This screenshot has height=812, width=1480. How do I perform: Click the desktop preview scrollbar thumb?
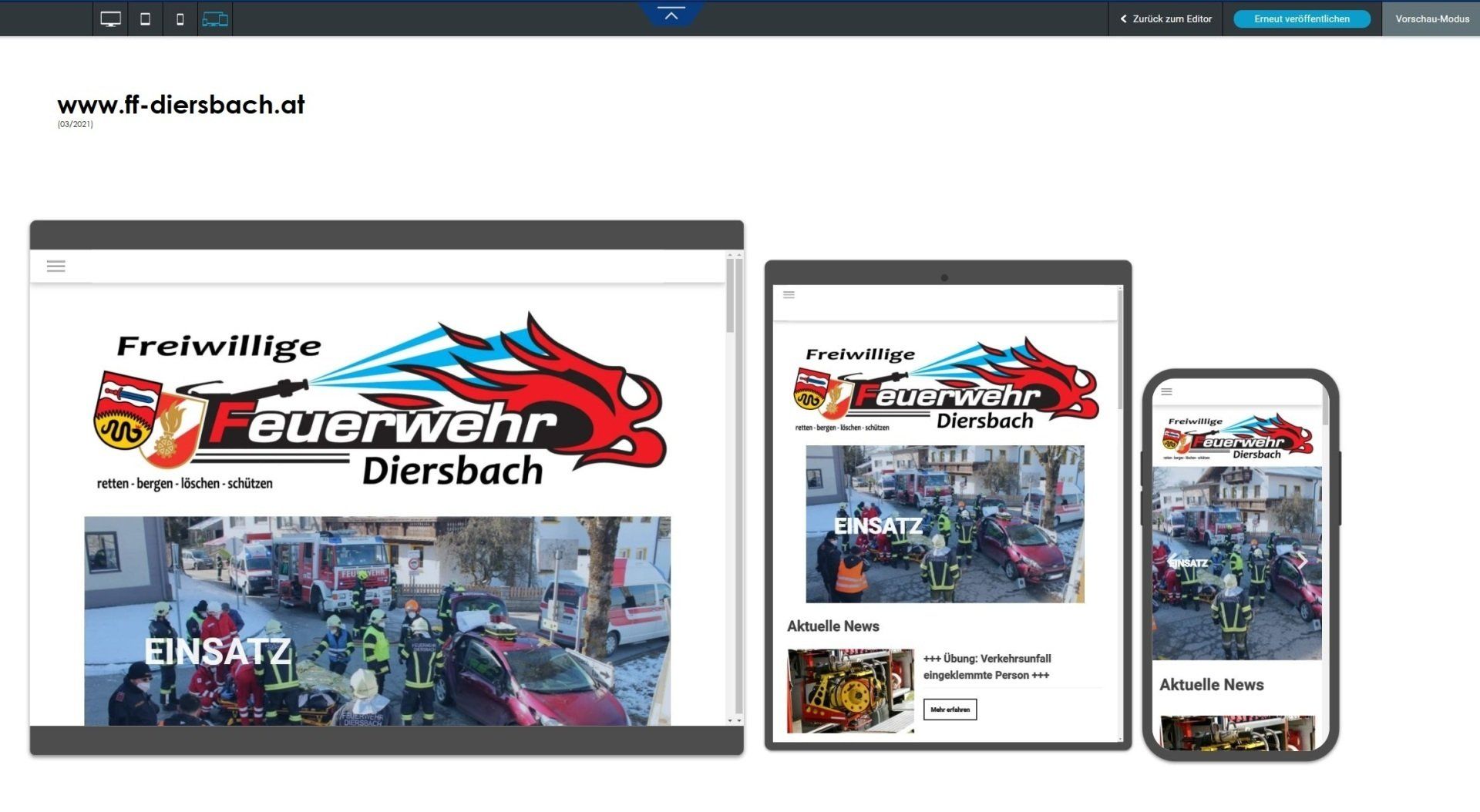coord(730,297)
